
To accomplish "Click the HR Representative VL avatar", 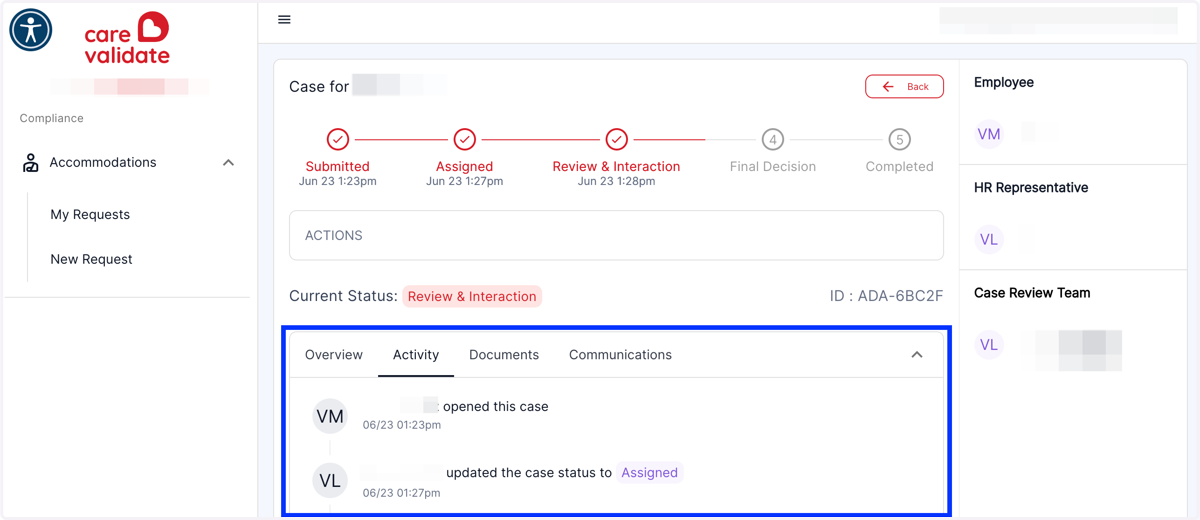I will (x=989, y=239).
